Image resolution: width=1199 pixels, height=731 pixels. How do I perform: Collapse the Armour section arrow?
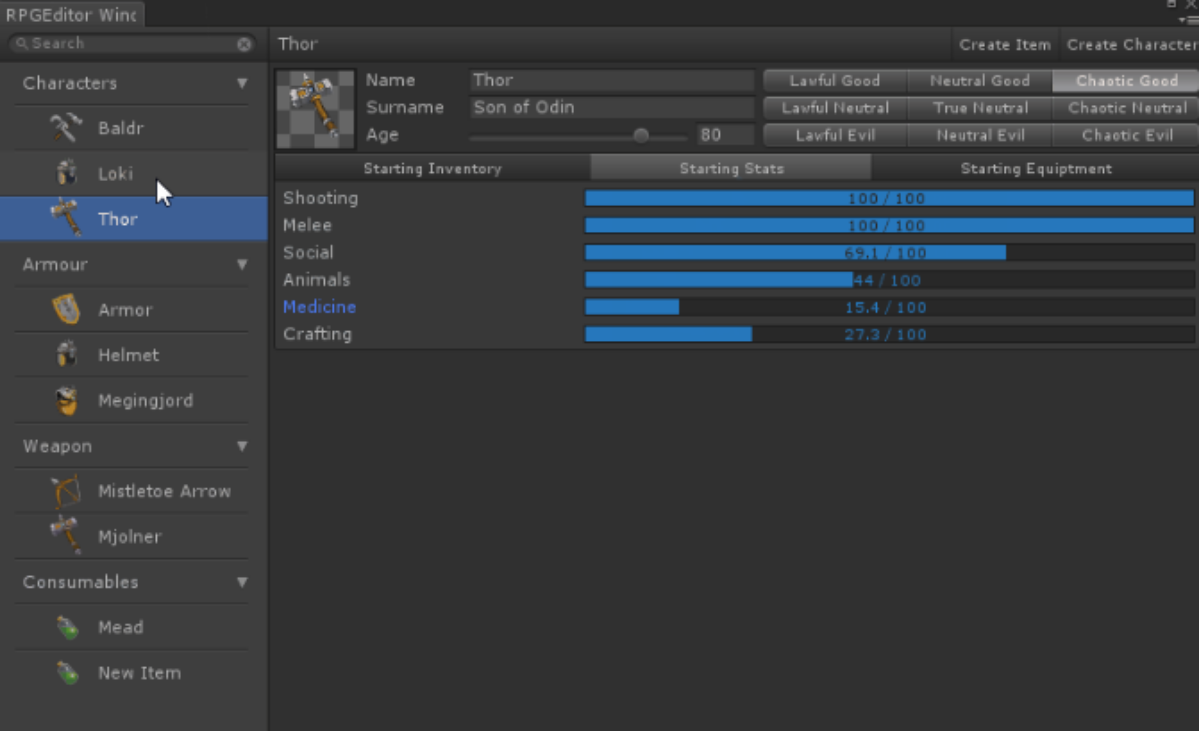coord(242,265)
